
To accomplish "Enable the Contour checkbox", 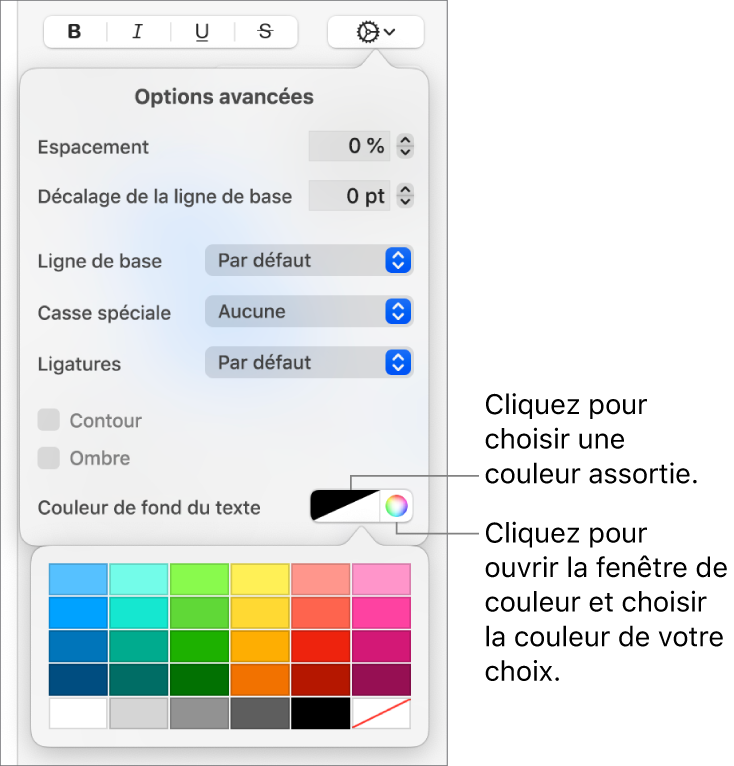I will (48, 420).
